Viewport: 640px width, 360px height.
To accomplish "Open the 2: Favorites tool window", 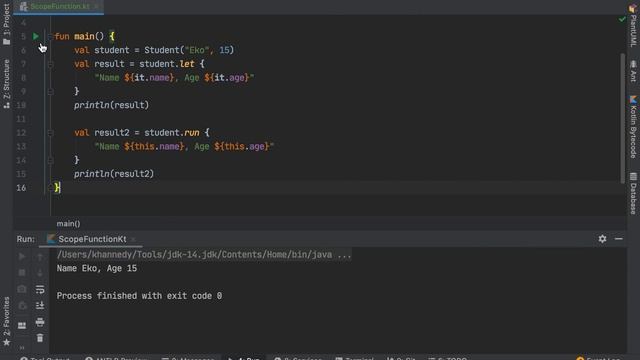I will 6,321.
